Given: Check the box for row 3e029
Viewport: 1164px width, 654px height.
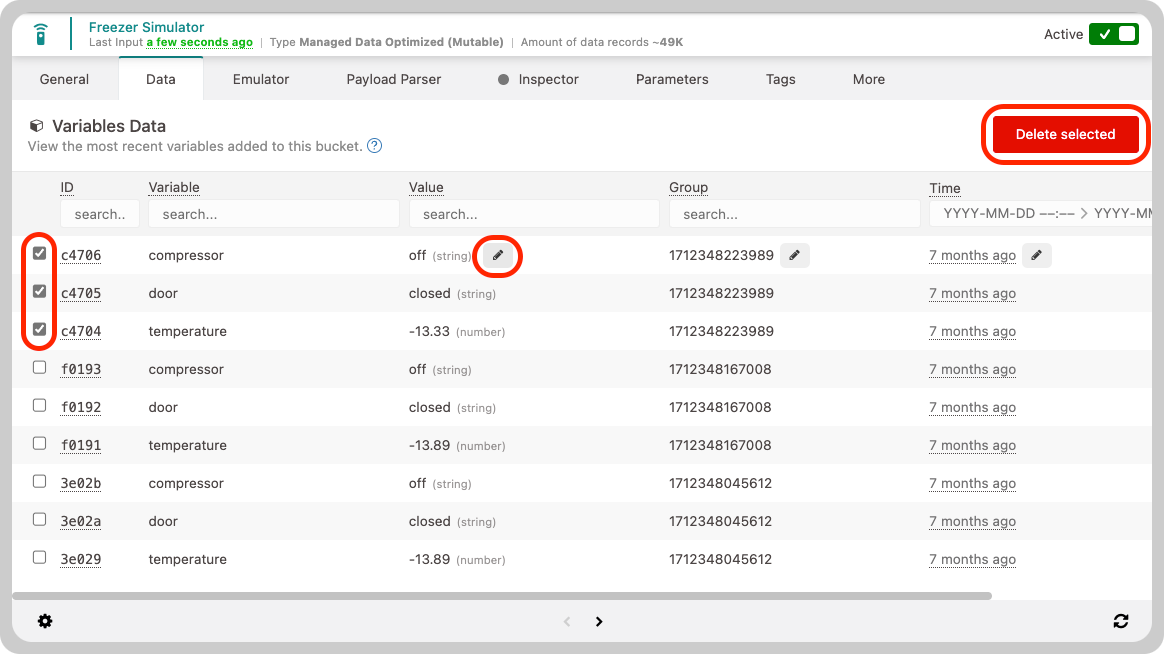Looking at the screenshot, I should click(40, 557).
